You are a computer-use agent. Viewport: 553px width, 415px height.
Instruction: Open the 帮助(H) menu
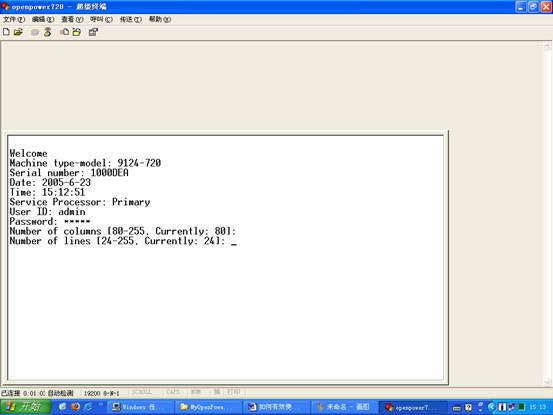tap(160, 19)
